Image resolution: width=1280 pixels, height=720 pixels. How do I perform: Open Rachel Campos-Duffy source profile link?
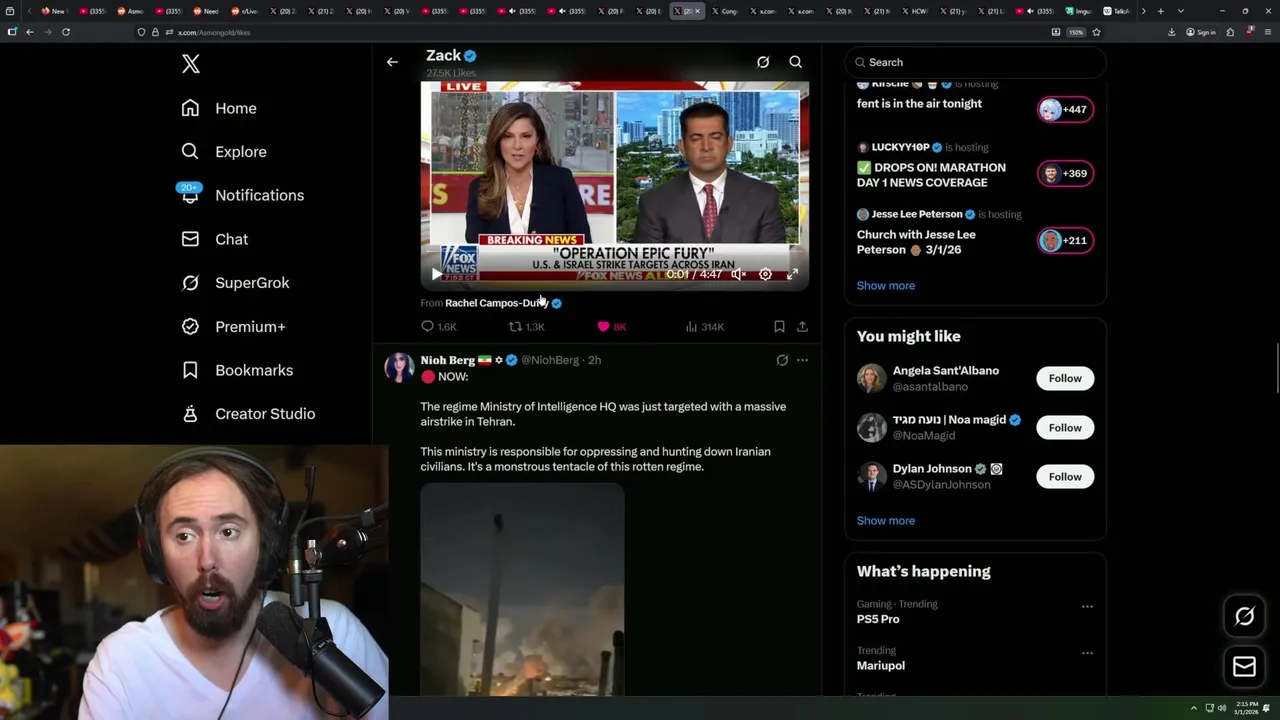tap(497, 303)
